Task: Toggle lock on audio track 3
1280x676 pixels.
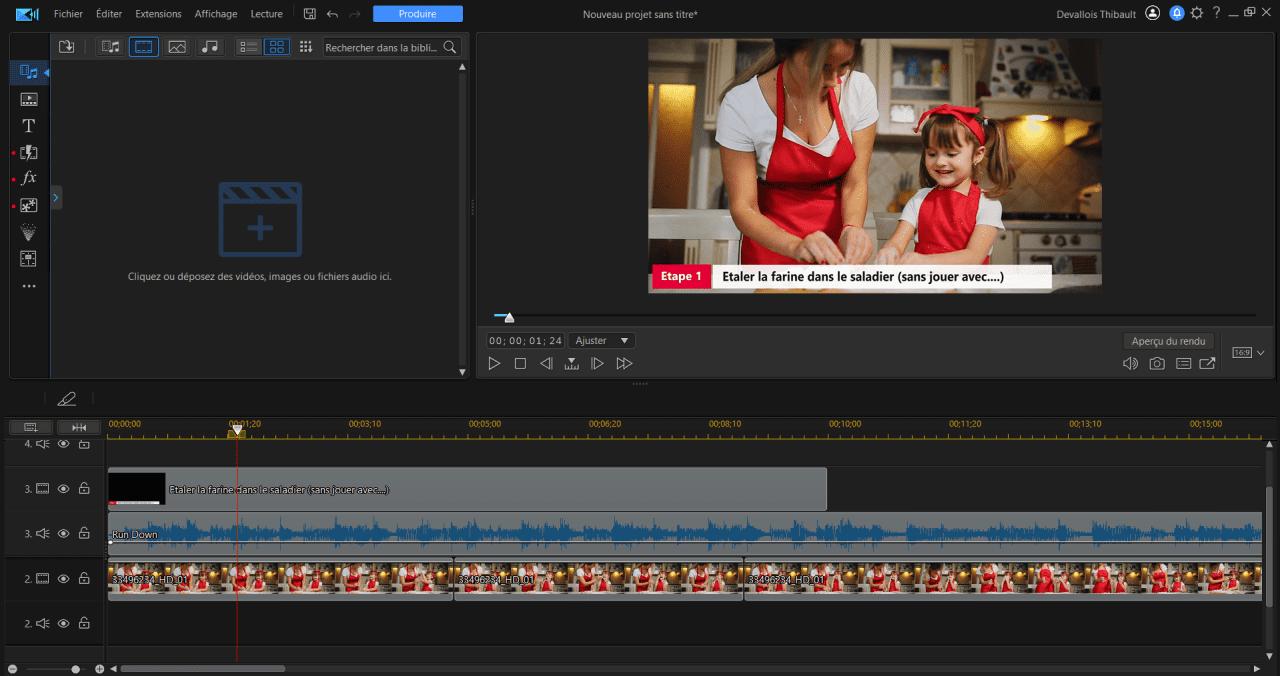Action: point(84,534)
